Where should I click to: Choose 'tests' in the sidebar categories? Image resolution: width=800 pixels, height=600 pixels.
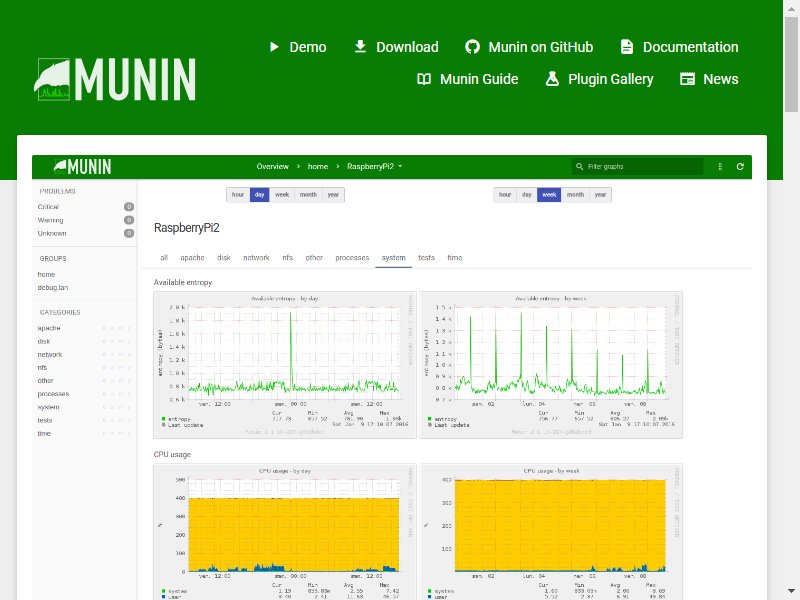tap(45, 420)
